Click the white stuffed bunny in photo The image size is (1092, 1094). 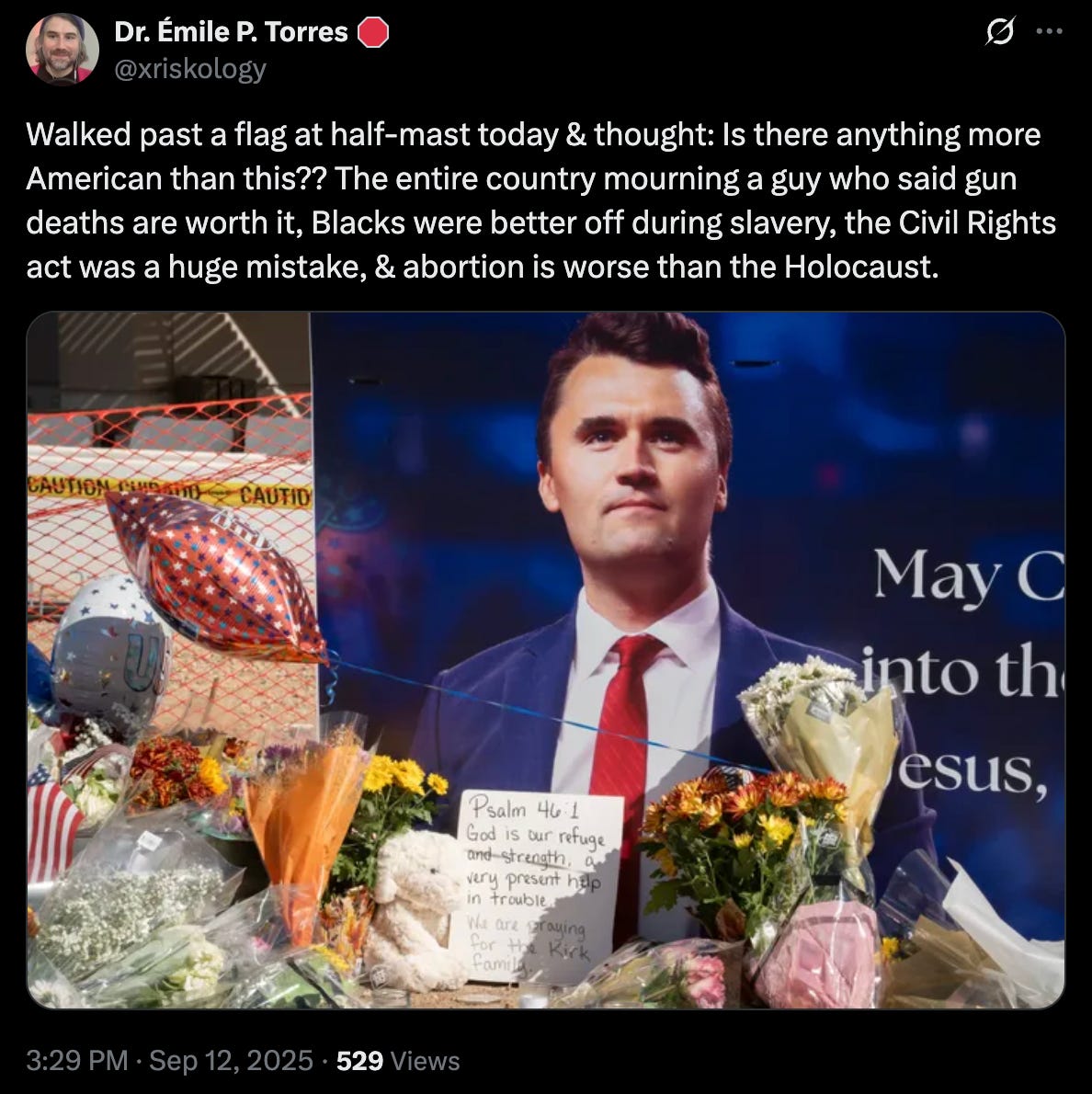414,909
